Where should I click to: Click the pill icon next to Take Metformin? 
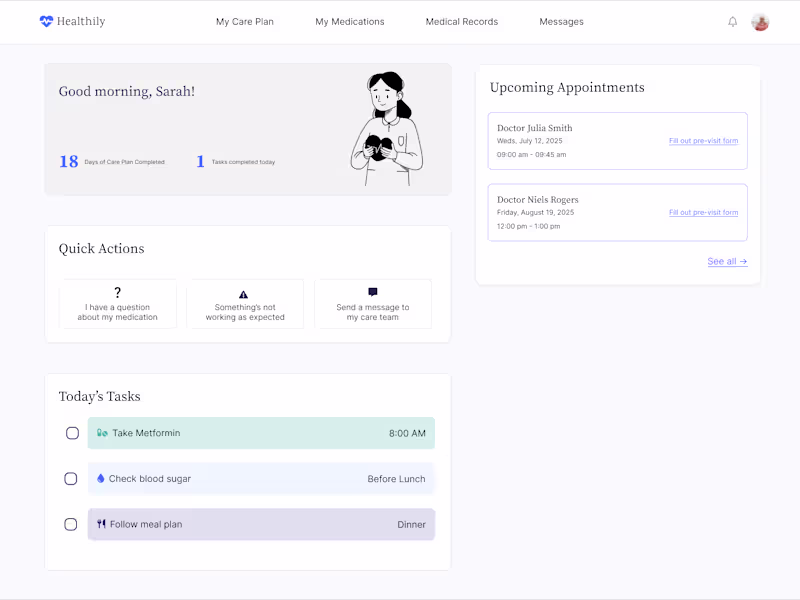click(100, 433)
